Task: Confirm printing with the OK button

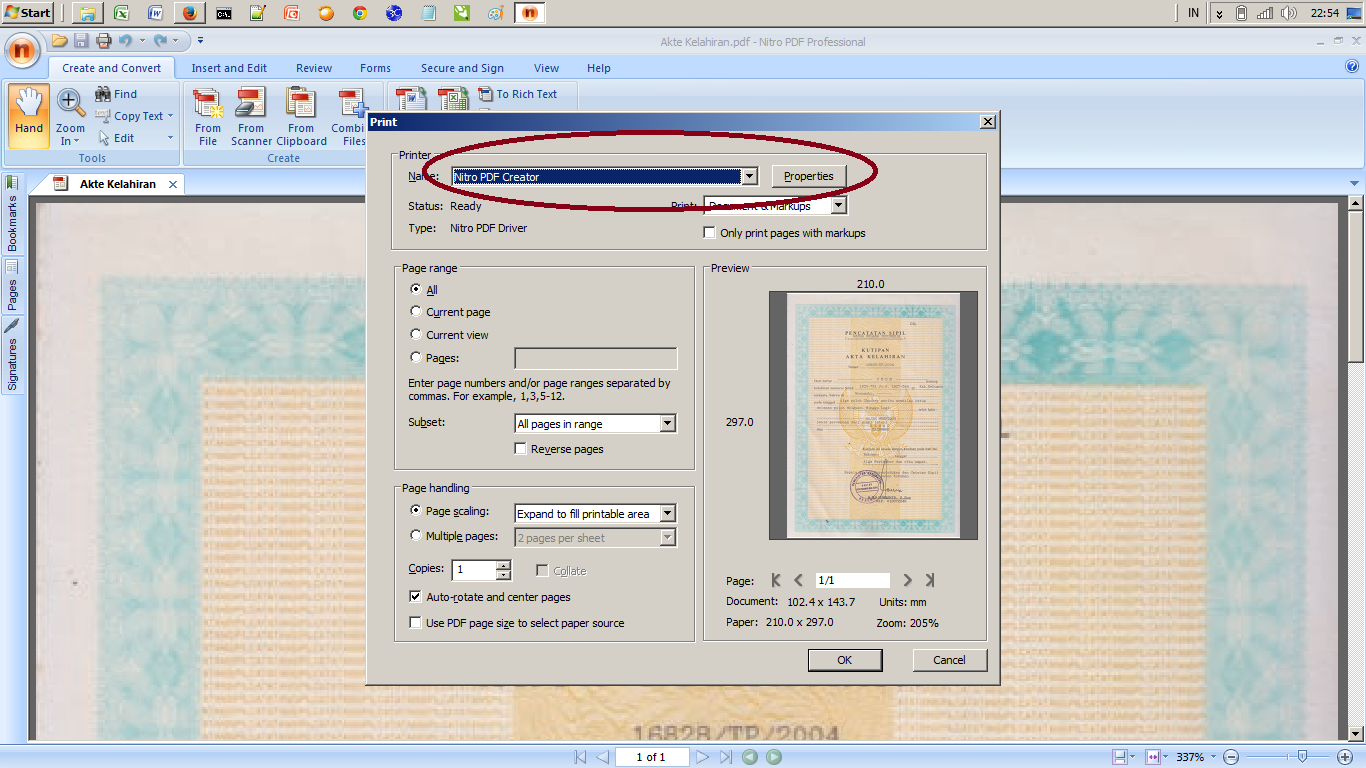Action: click(845, 660)
